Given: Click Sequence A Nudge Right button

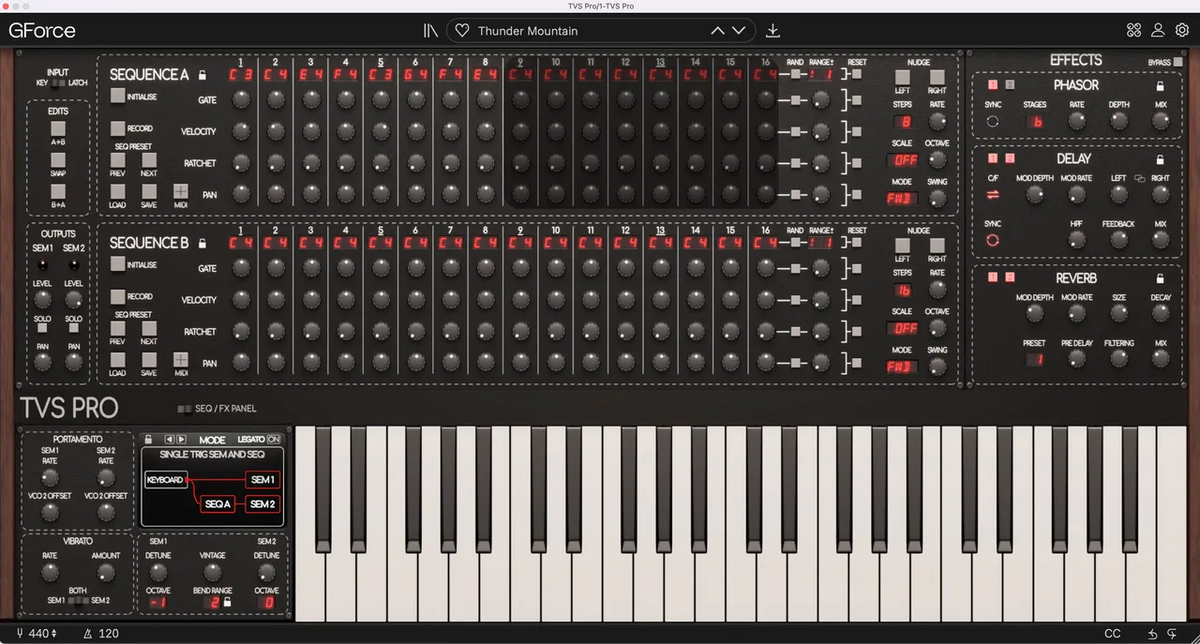Looking at the screenshot, I should (x=937, y=77).
